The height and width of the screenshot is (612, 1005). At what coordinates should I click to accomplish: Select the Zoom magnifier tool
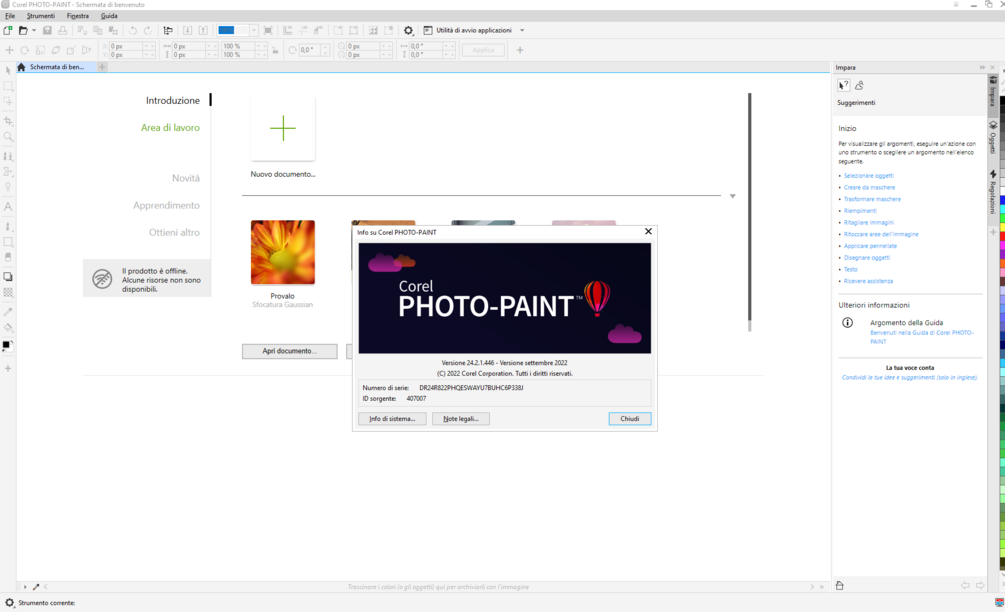[x=8, y=136]
